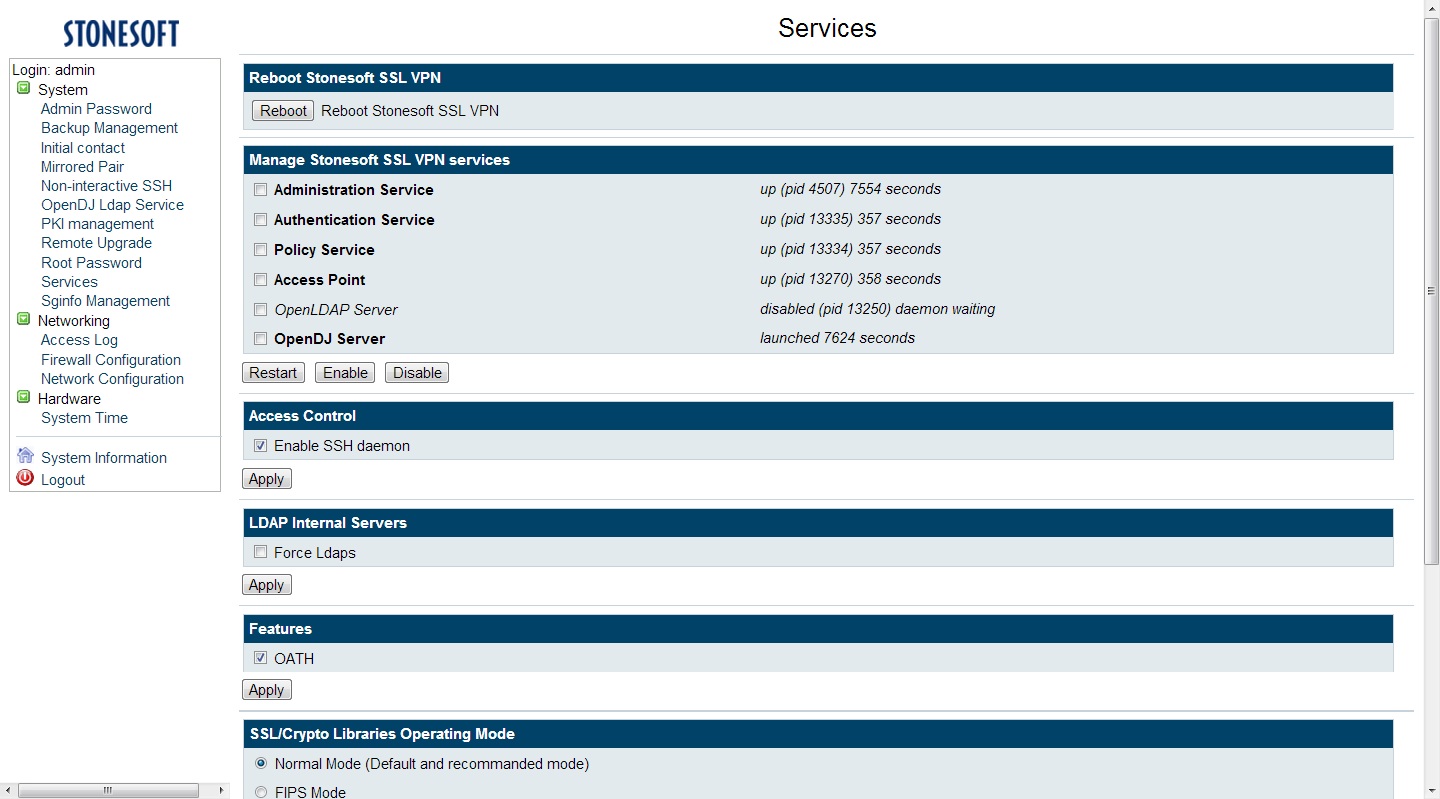
Task: Check the Access Point checkbox
Action: [x=260, y=280]
